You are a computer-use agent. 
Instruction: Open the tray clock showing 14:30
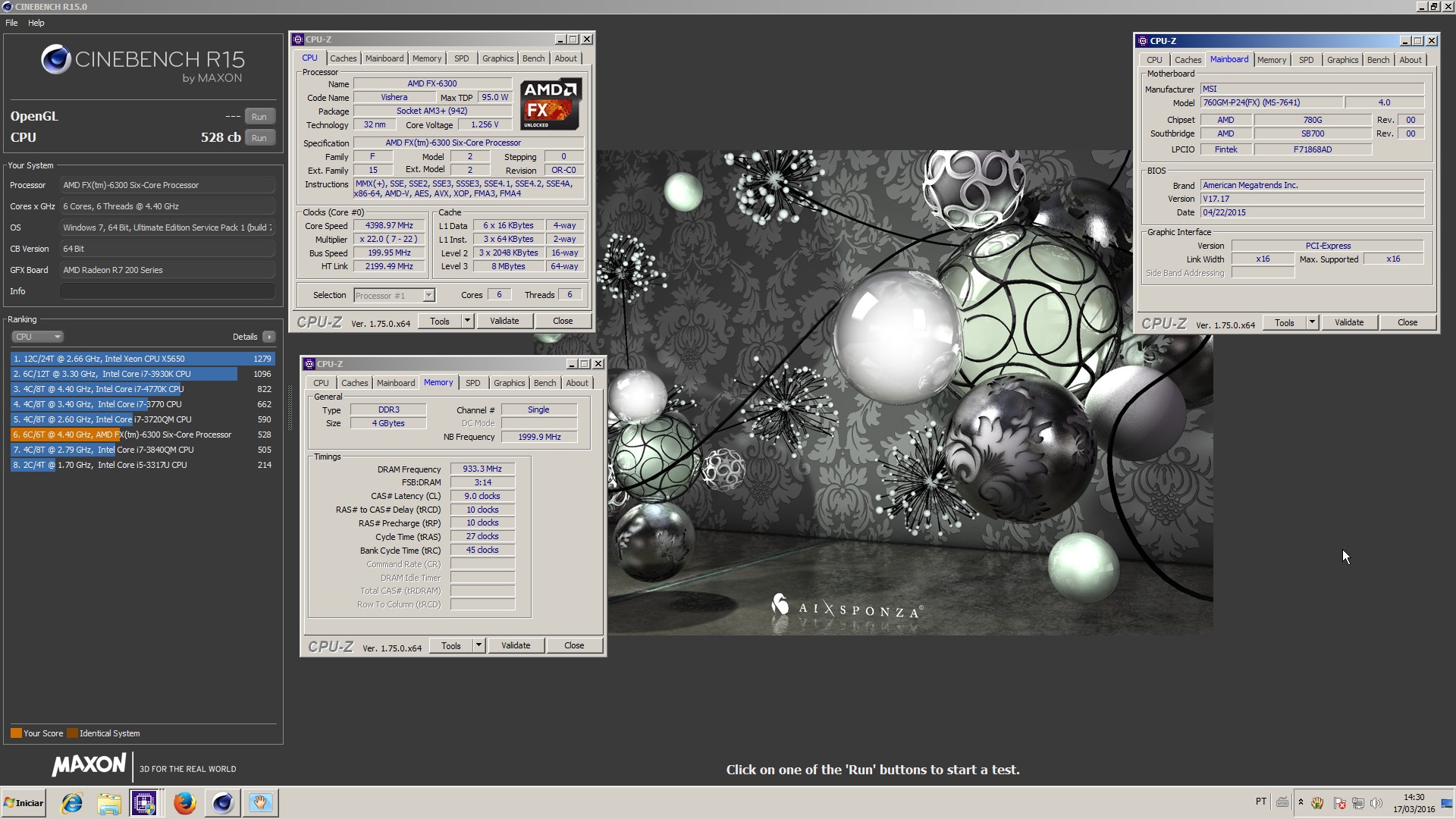(x=1414, y=803)
